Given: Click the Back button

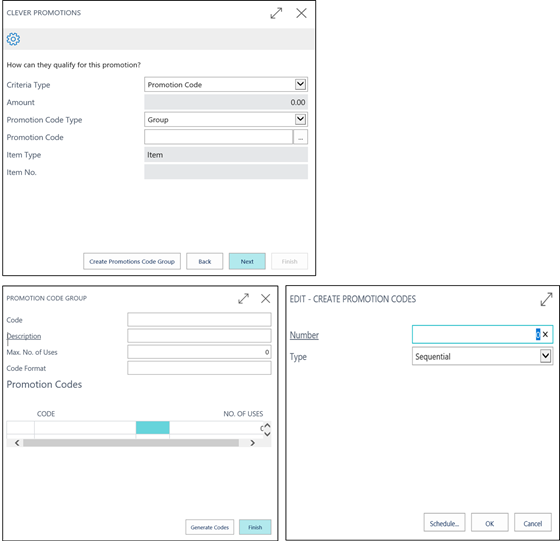Looking at the screenshot, I should tap(205, 261).
